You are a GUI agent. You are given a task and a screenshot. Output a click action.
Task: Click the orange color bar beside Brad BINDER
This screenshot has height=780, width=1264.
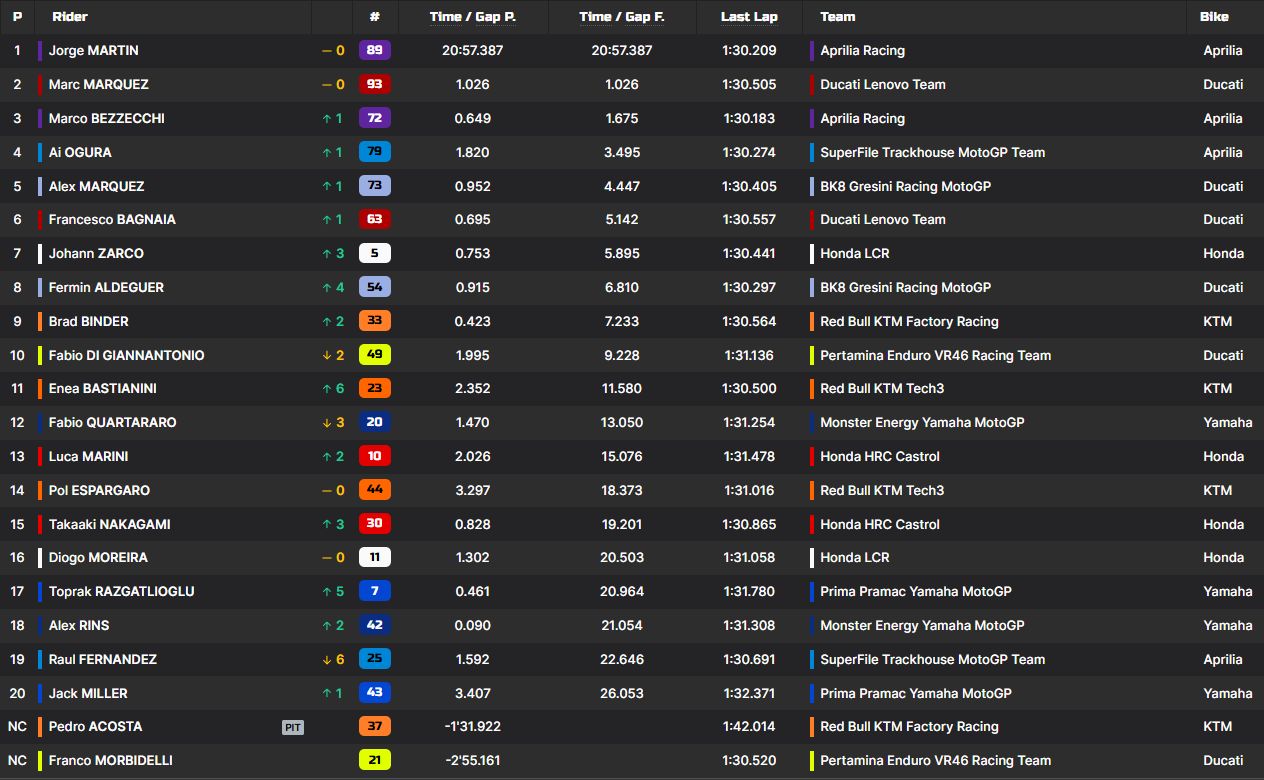point(39,321)
